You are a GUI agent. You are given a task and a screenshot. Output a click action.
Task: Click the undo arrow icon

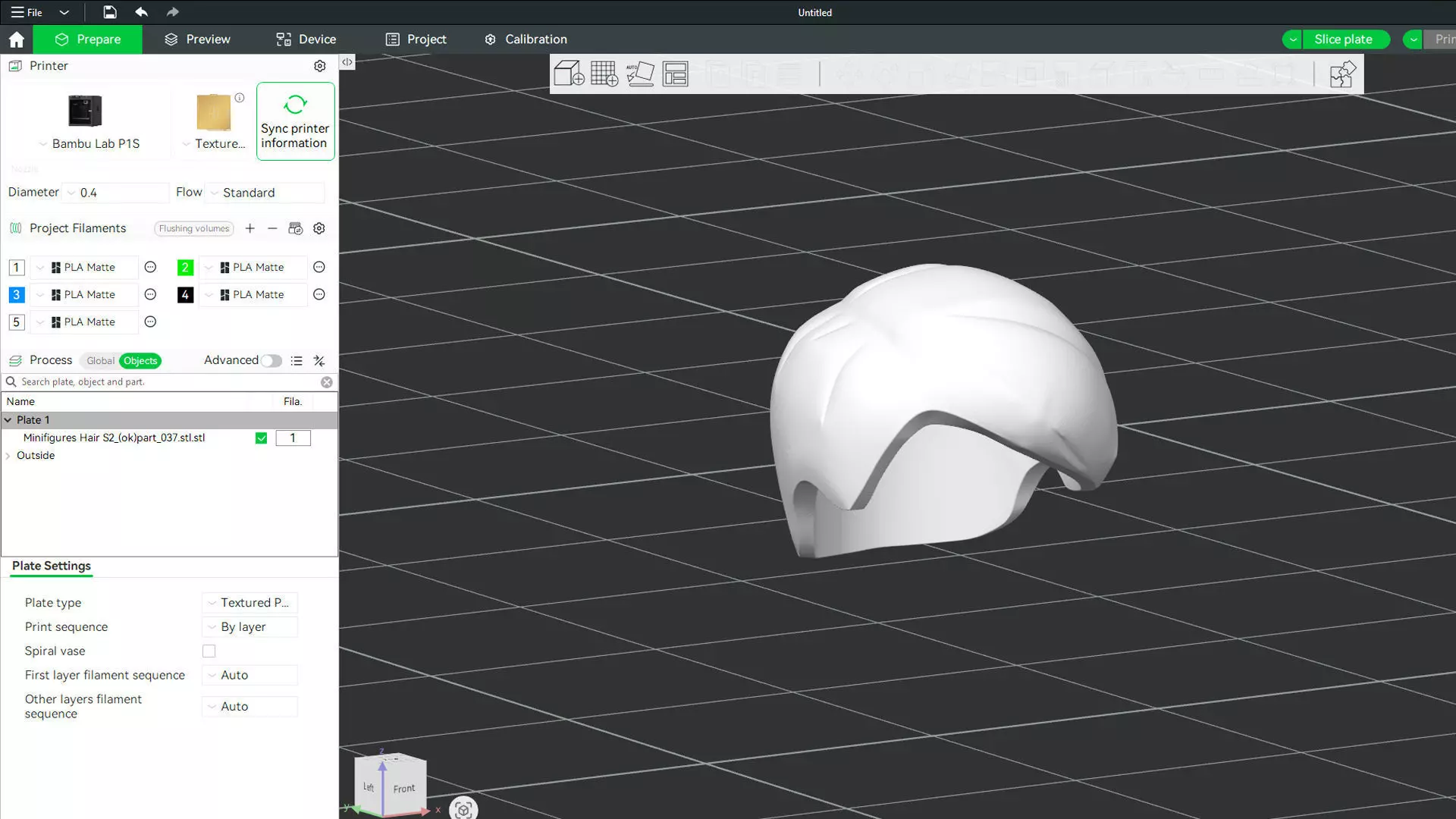click(x=141, y=12)
